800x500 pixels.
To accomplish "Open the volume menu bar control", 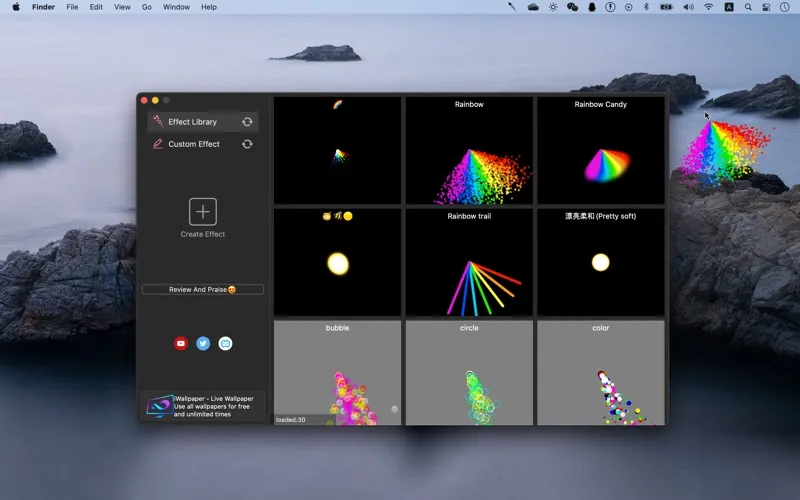I will pos(688,7).
